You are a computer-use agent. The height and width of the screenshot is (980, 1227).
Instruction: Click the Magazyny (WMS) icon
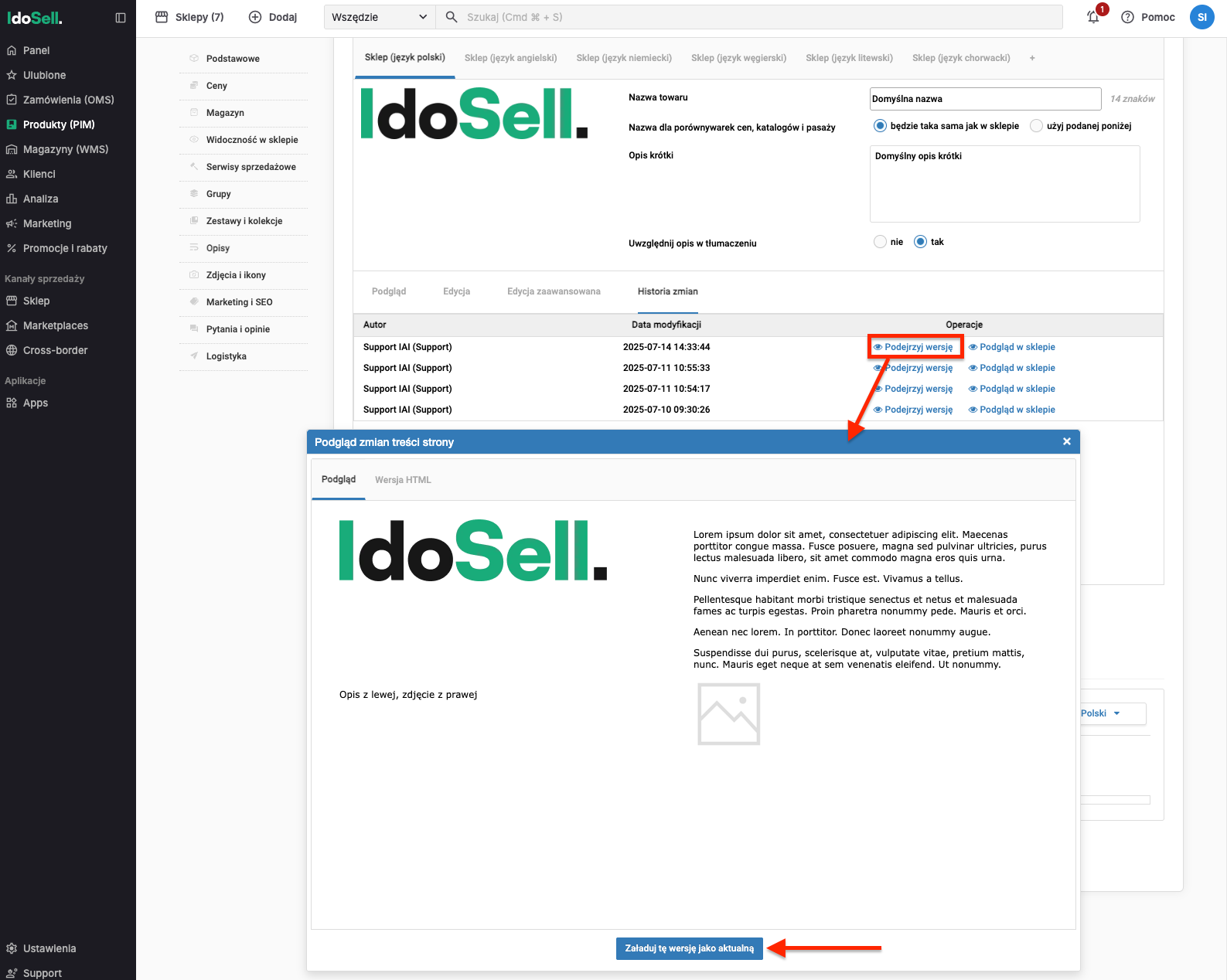tap(12, 149)
